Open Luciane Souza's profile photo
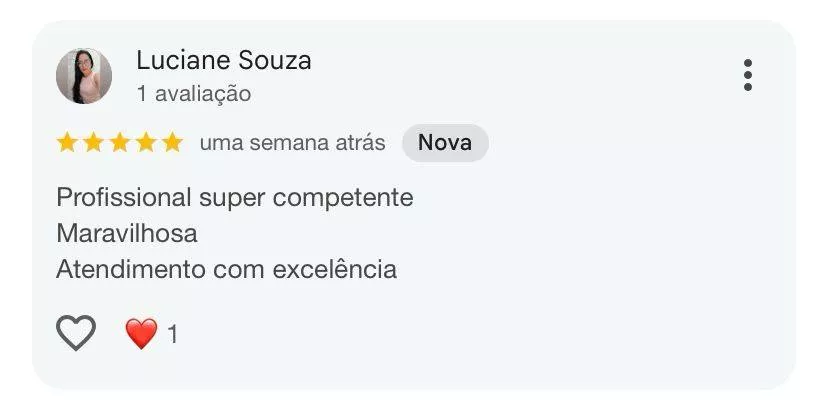Screen dimensions: 828x410 pos(84,76)
